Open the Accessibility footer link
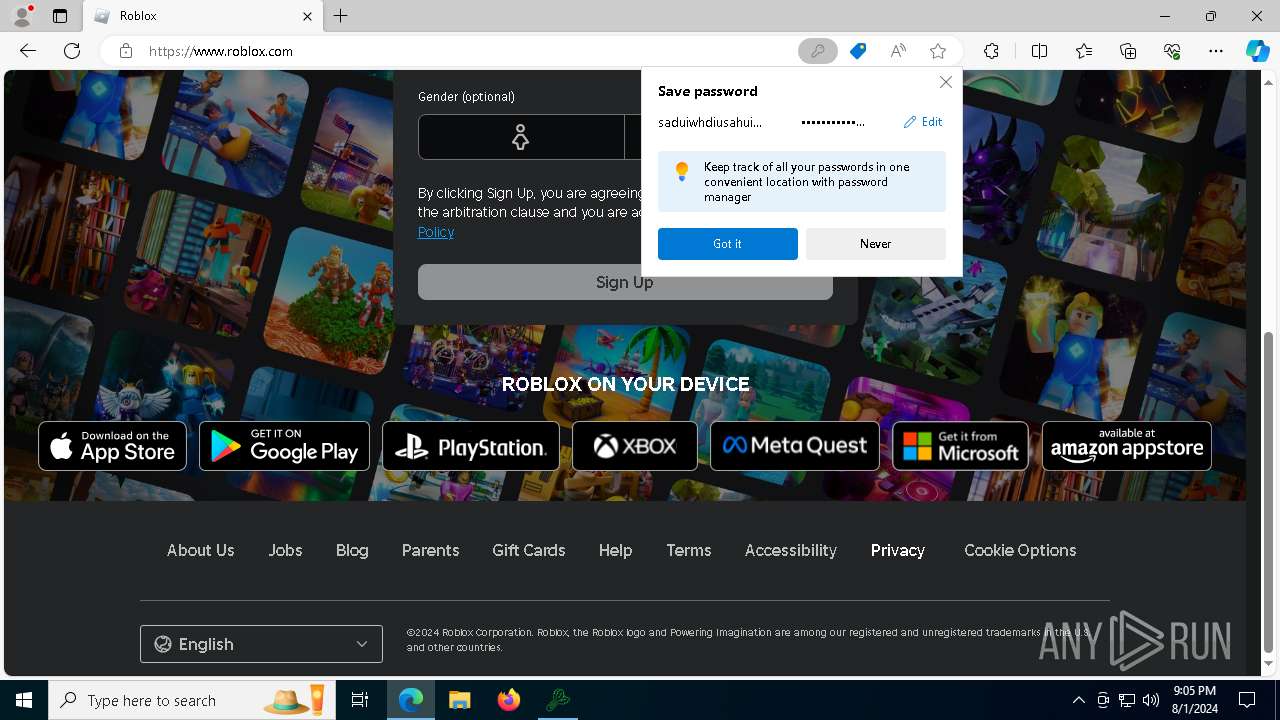 point(791,550)
